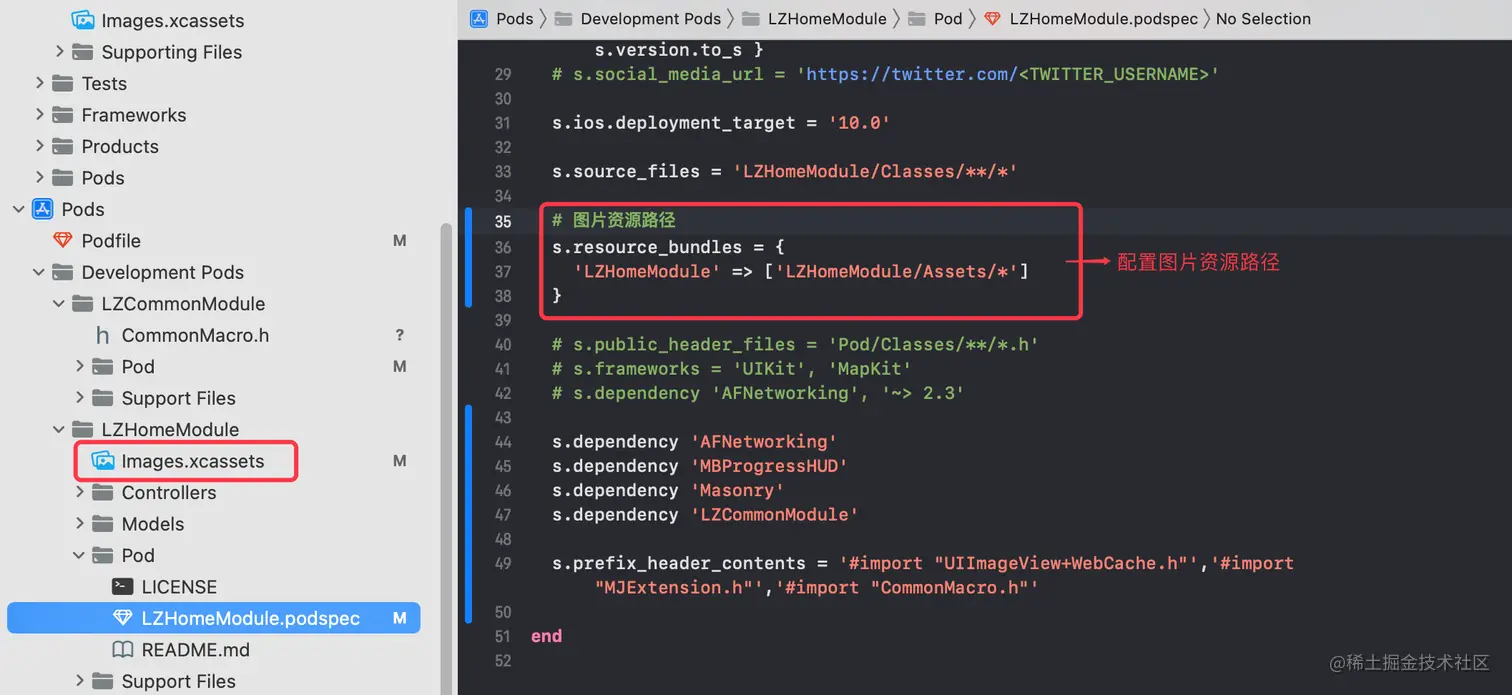
Task: Click the LICENSE terminal file icon
Action: [122, 587]
